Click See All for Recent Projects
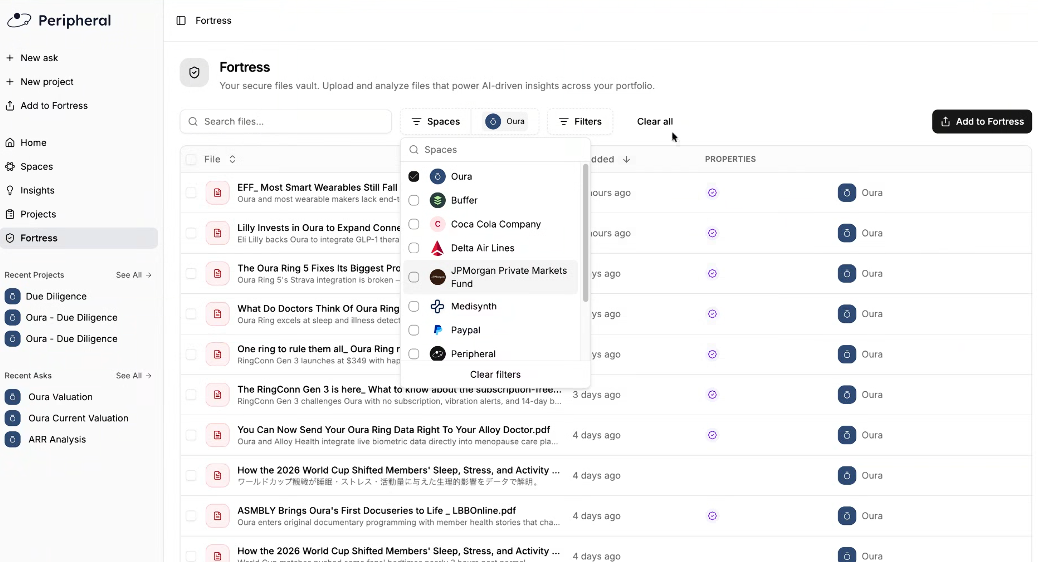 [134, 275]
